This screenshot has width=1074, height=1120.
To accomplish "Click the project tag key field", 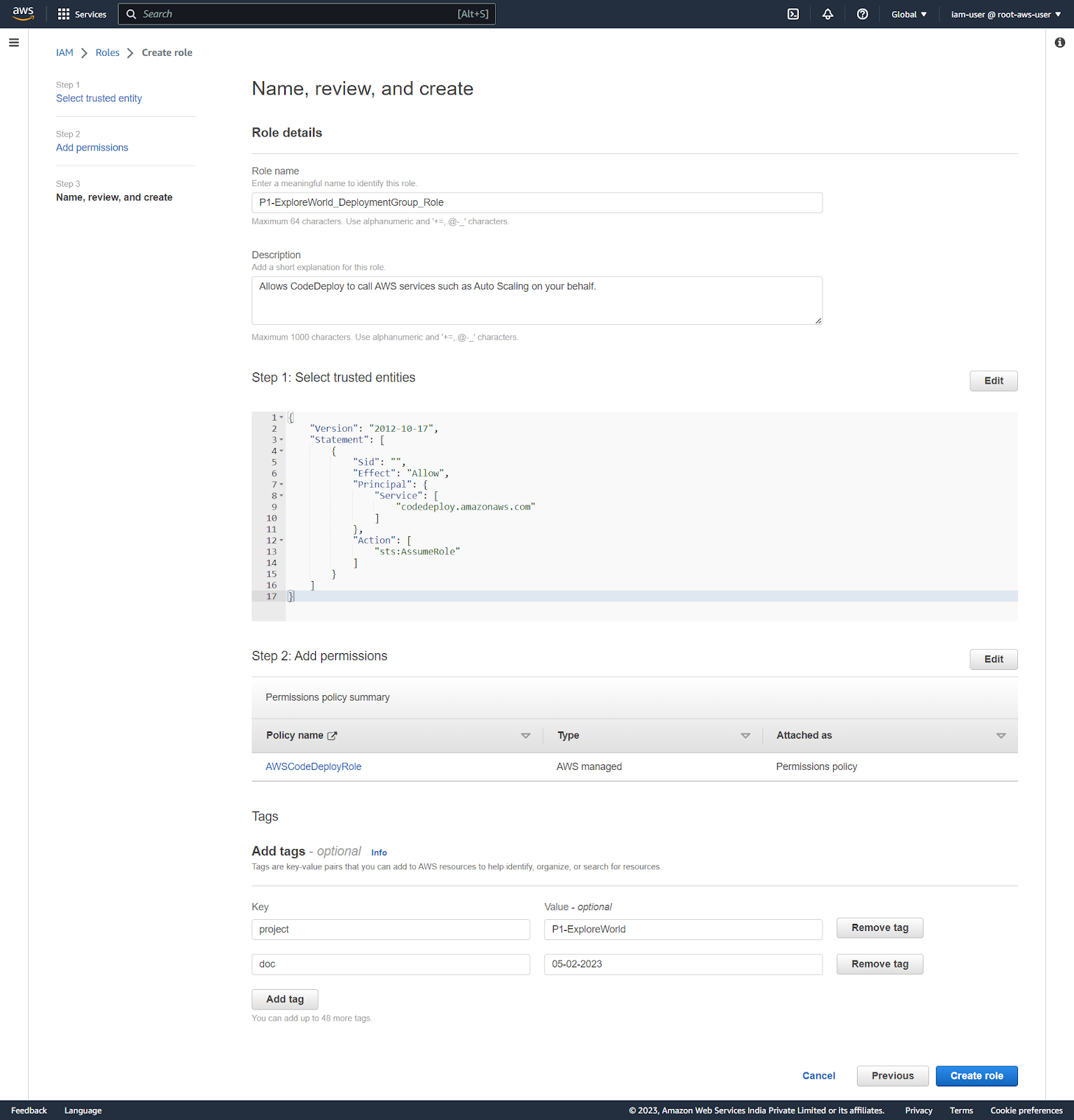I will click(391, 930).
